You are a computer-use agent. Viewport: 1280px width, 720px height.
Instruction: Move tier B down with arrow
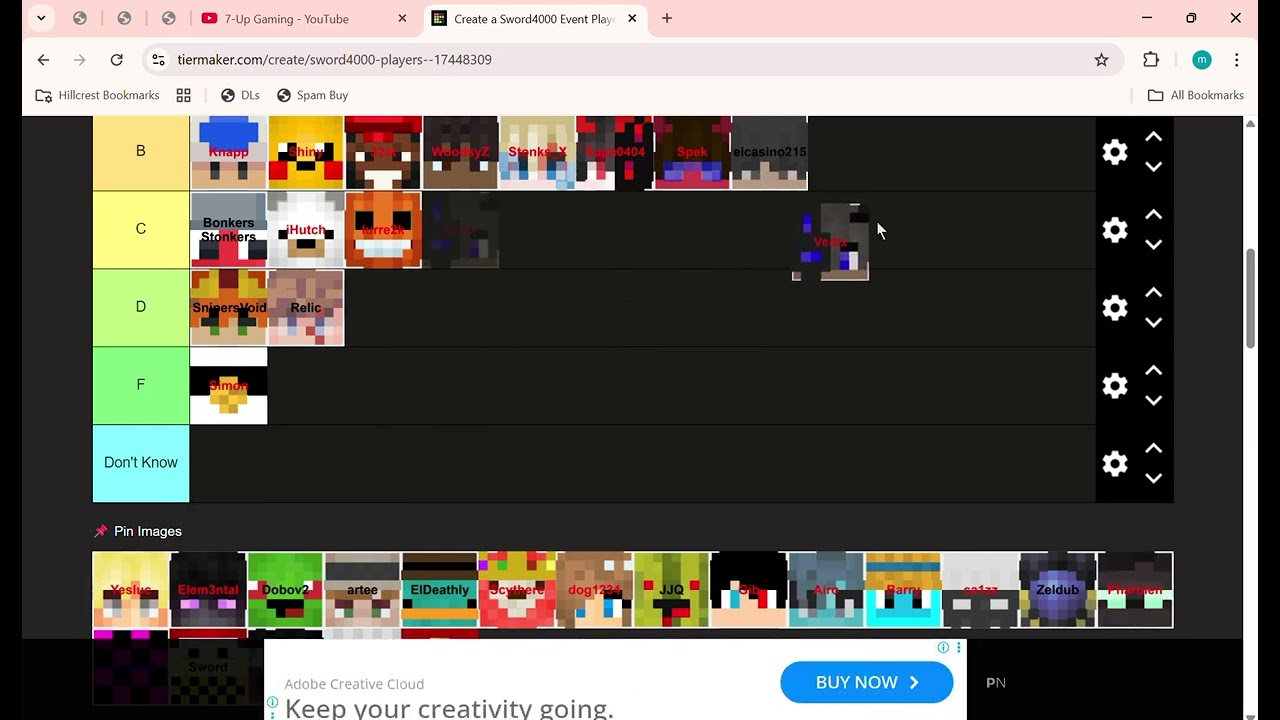[x=1154, y=167]
